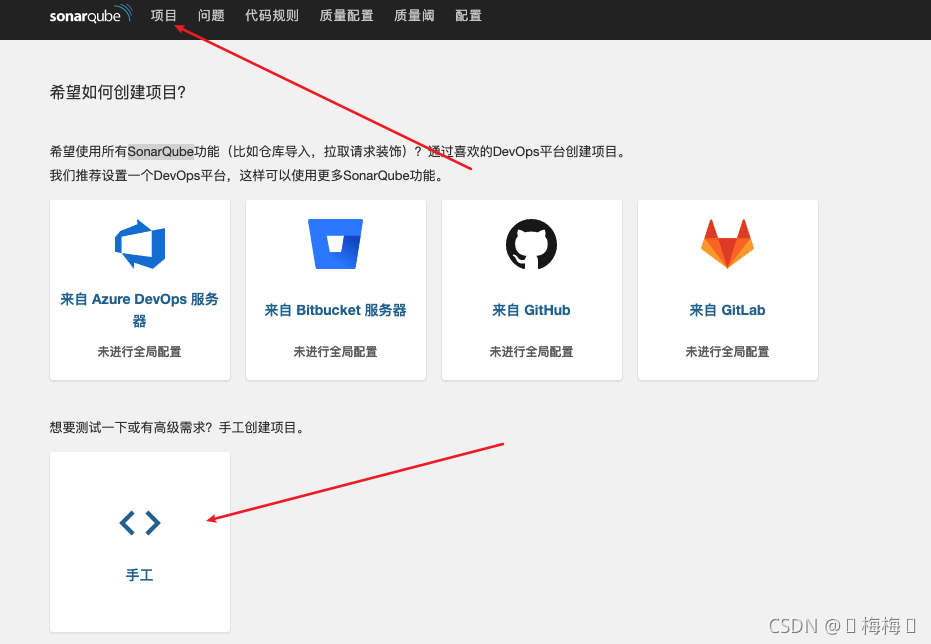Choose the 手工 manual creation label

click(x=140, y=575)
